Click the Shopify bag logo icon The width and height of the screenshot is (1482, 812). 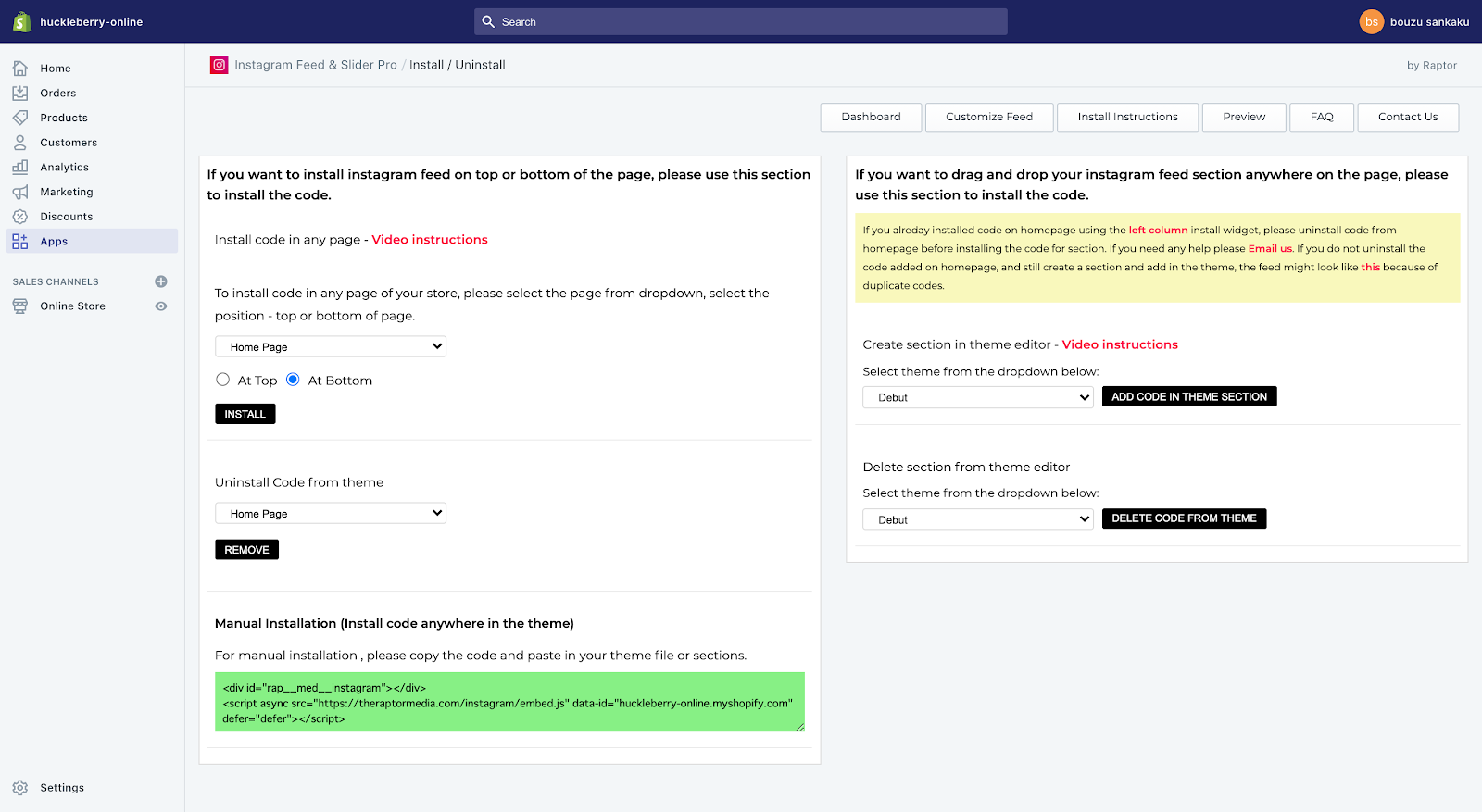[21, 21]
